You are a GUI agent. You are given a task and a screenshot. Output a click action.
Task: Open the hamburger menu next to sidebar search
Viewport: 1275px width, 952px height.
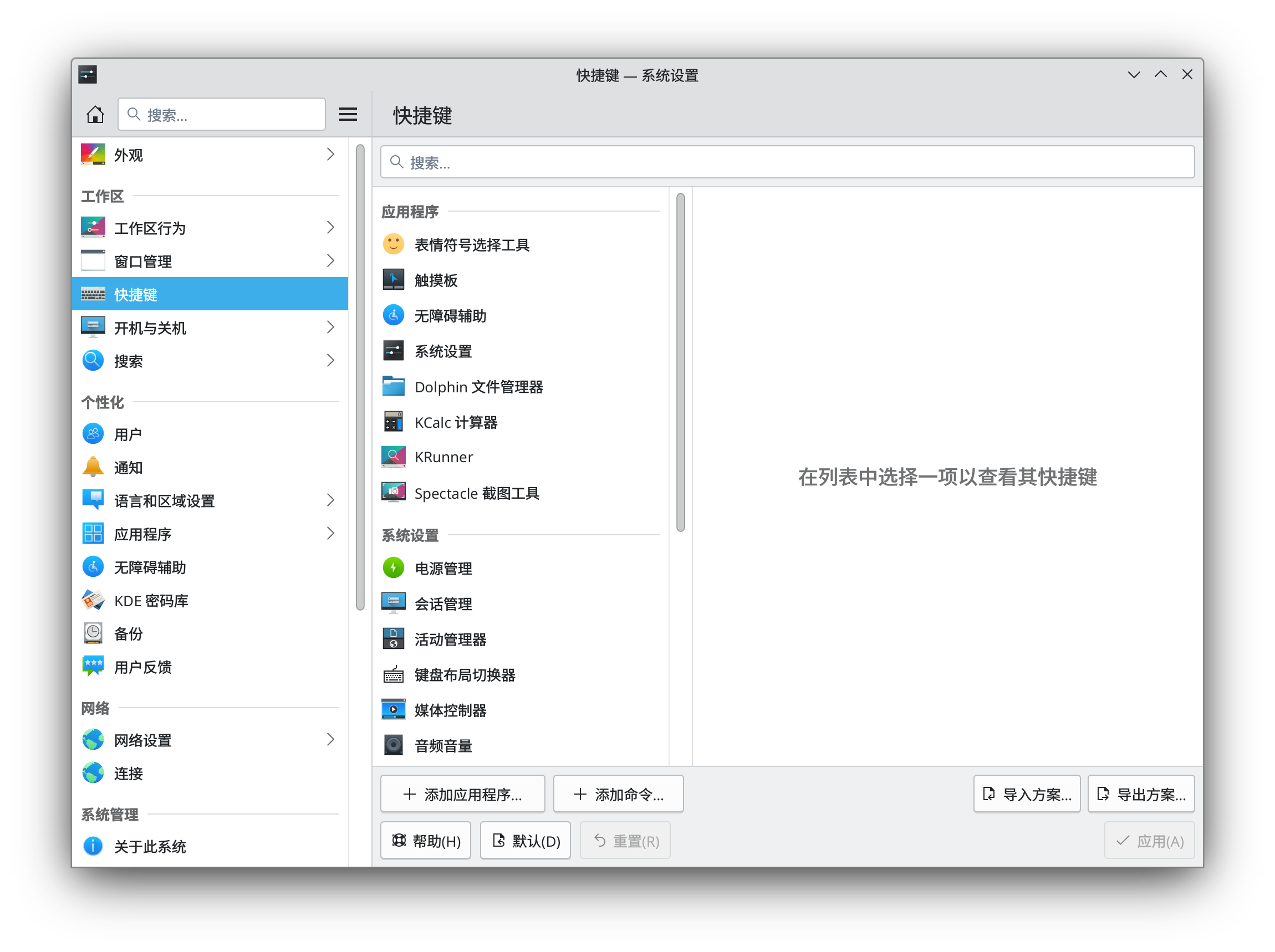coord(348,115)
